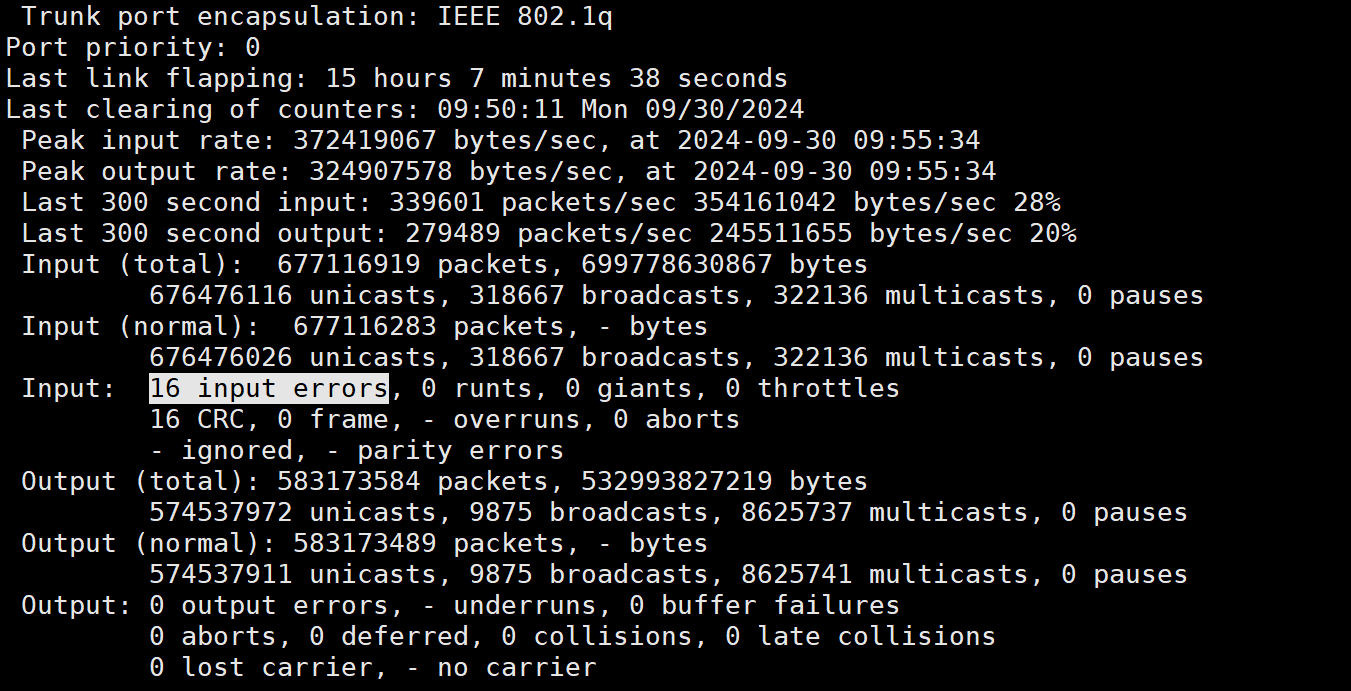
Task: Click the peak output rate value 324907578
Action: tap(380, 171)
